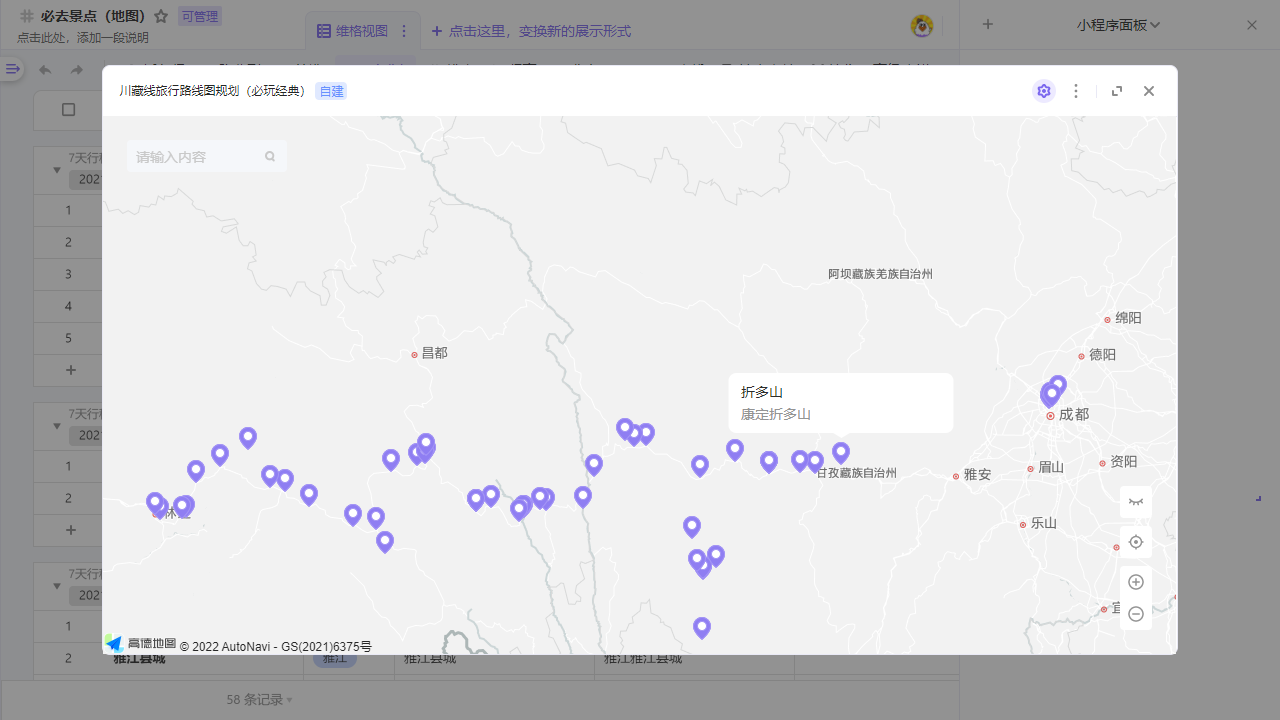Expand the 小程序面板 dropdown
Image resolution: width=1280 pixels, height=720 pixels.
[x=1118, y=25]
